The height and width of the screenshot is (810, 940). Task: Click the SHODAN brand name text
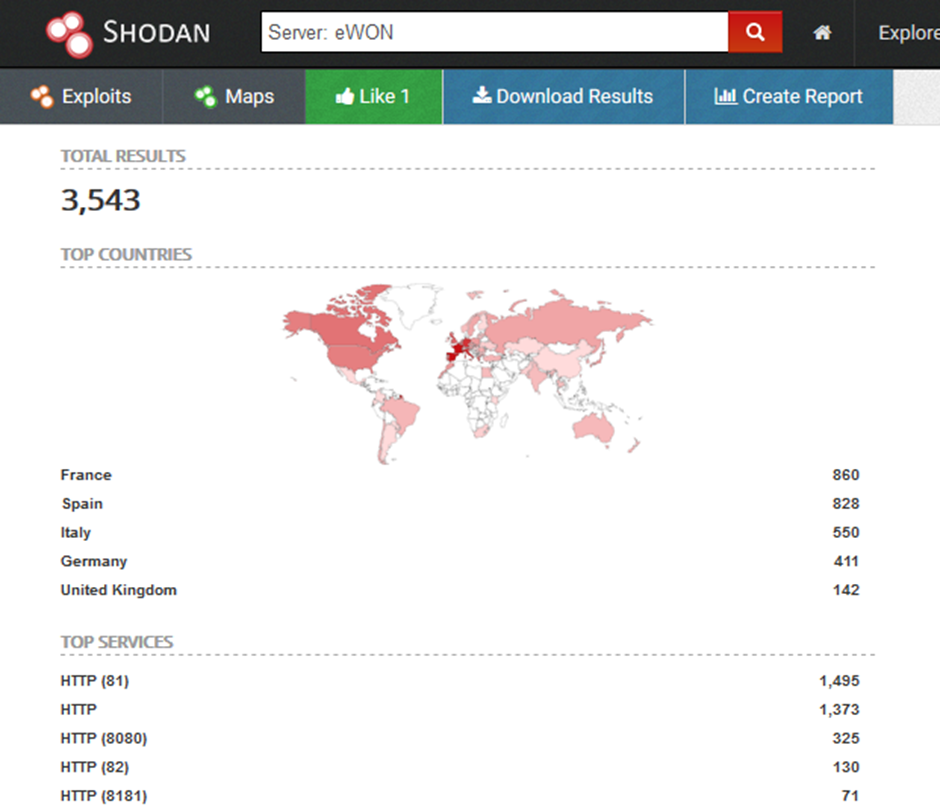(156, 32)
